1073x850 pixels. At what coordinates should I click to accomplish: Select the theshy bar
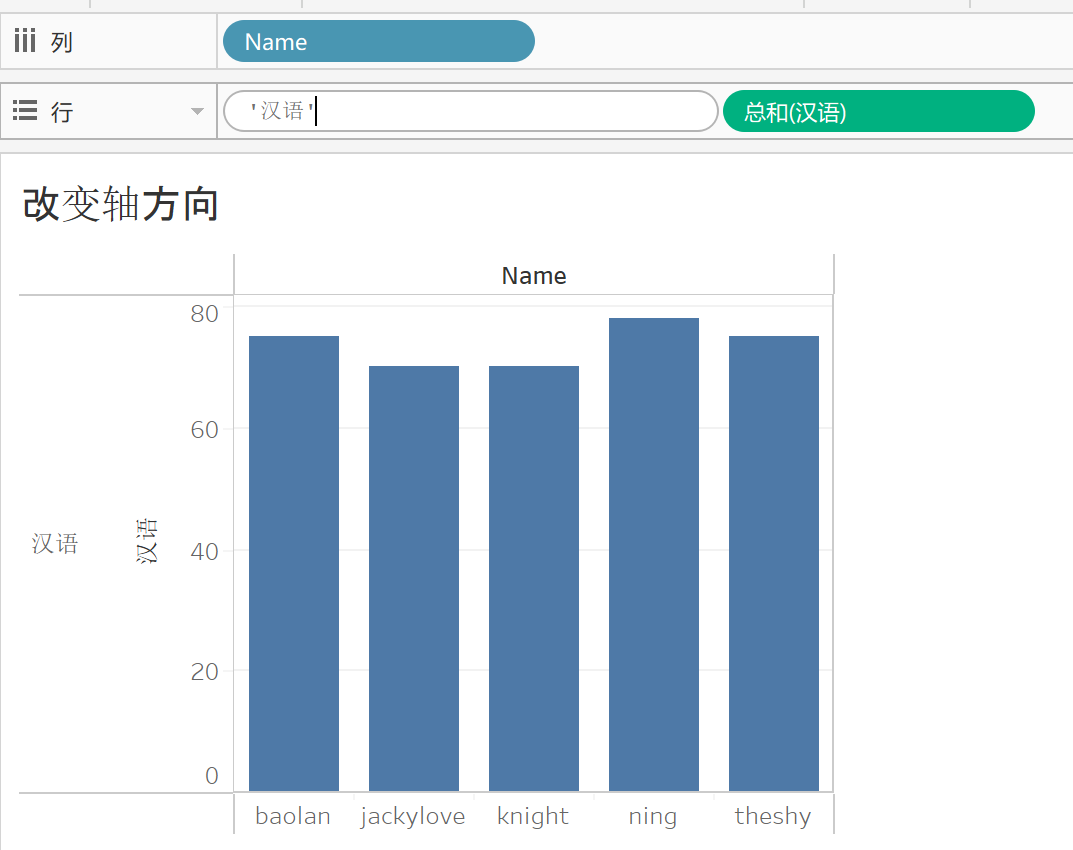(x=774, y=563)
